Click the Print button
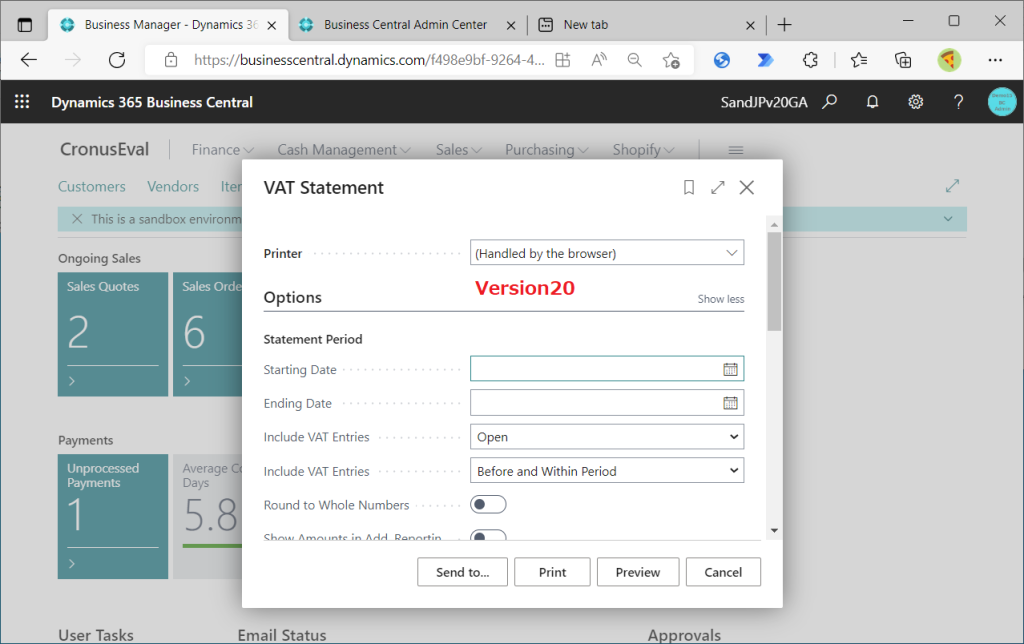1024x644 pixels. pos(552,572)
